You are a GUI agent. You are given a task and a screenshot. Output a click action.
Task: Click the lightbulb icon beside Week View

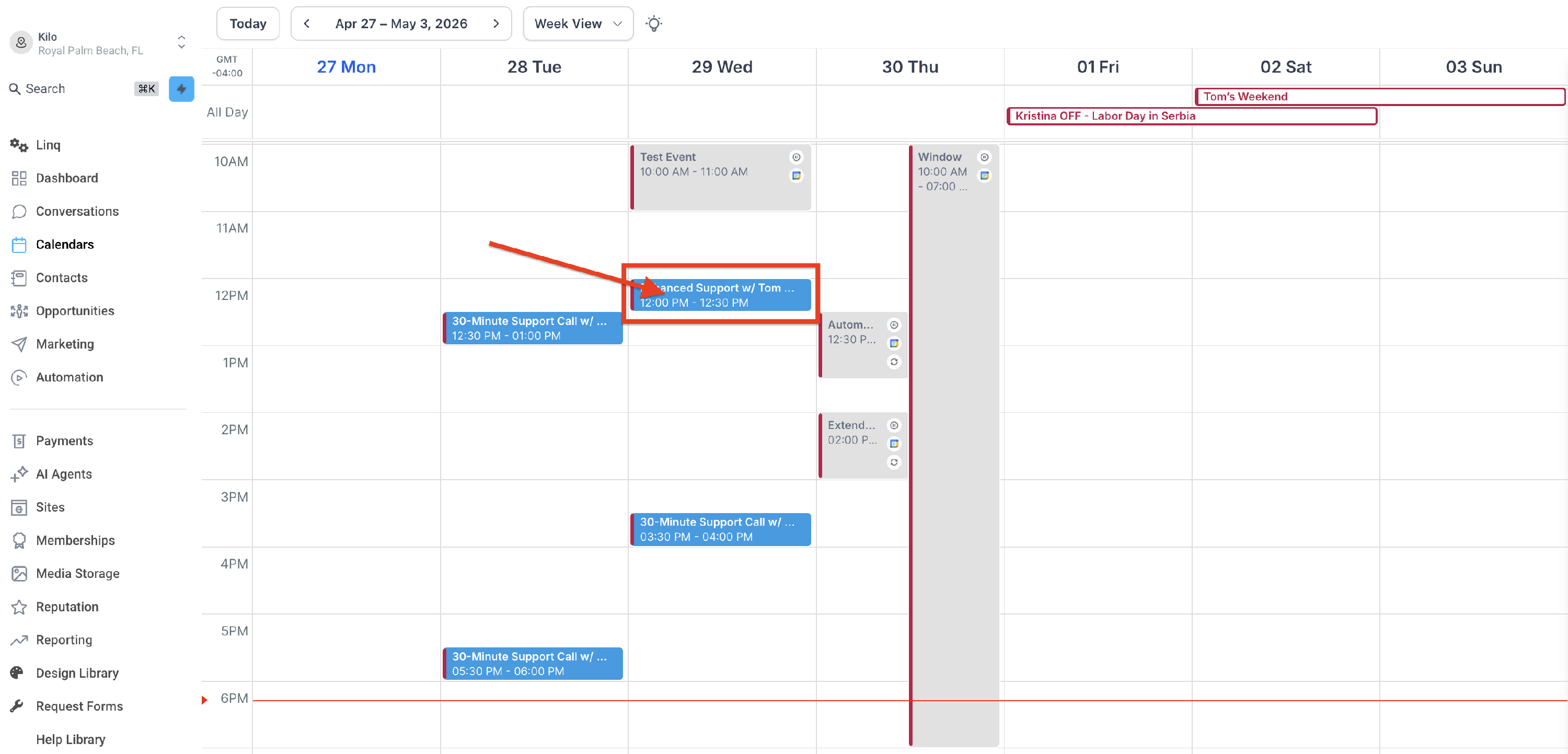point(654,24)
